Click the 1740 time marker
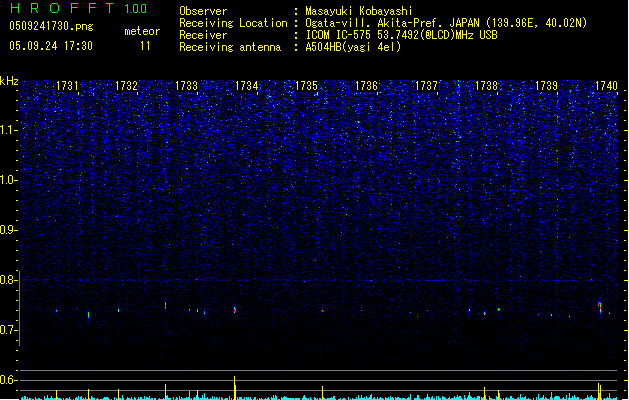629x400 pixels. pyautogui.click(x=606, y=86)
